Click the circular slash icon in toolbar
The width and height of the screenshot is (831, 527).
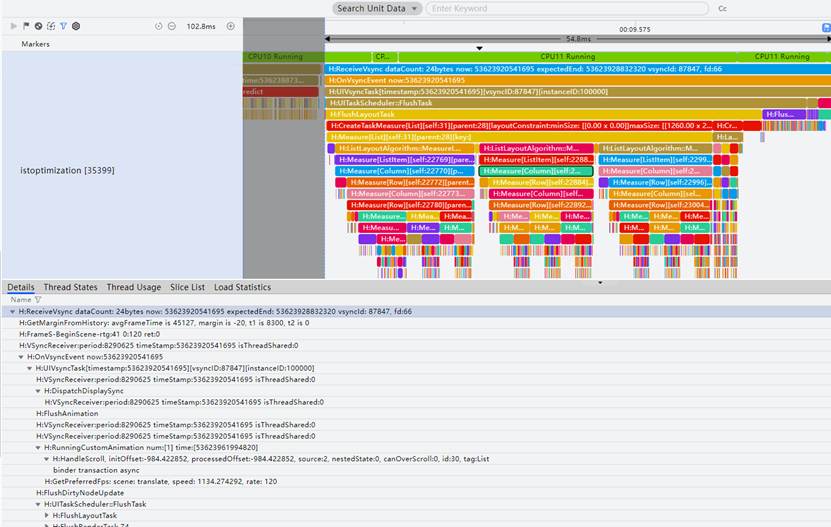[x=38, y=26]
